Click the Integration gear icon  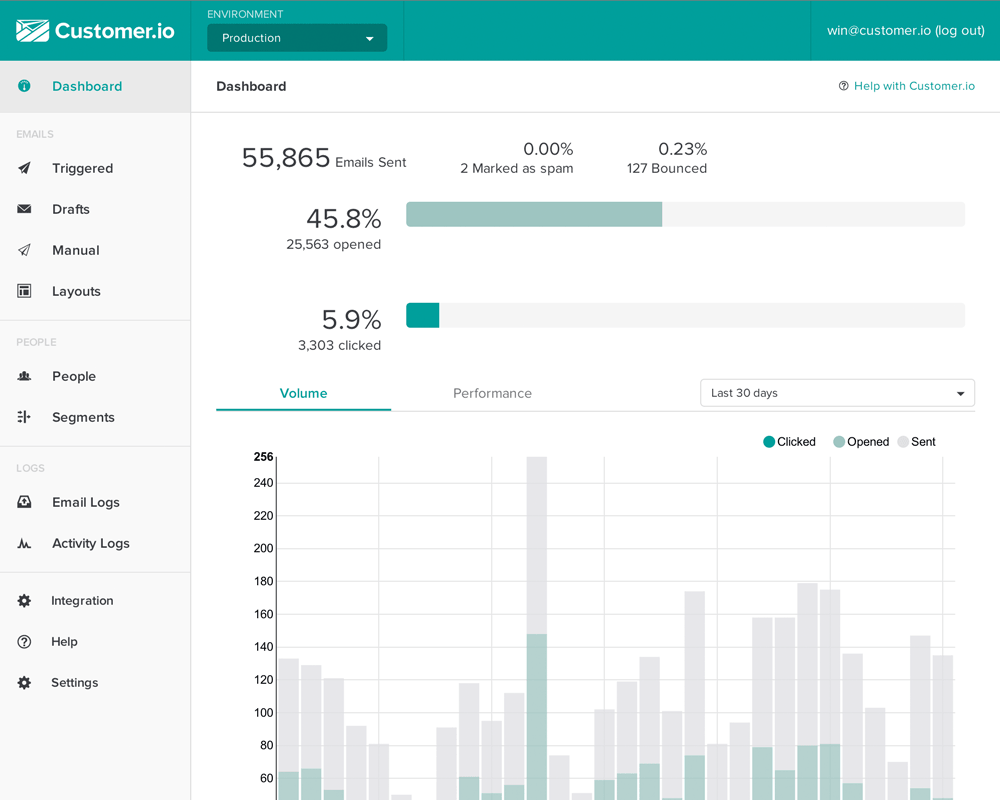24,600
